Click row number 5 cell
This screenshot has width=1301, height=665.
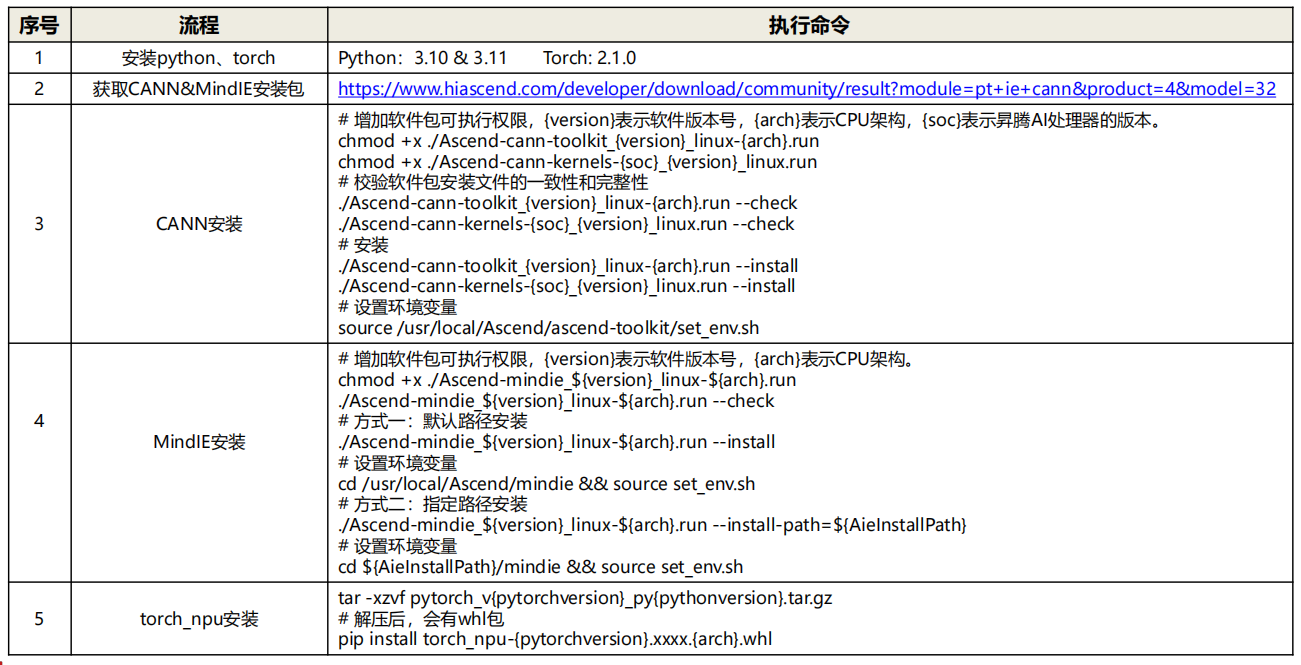click(x=39, y=619)
